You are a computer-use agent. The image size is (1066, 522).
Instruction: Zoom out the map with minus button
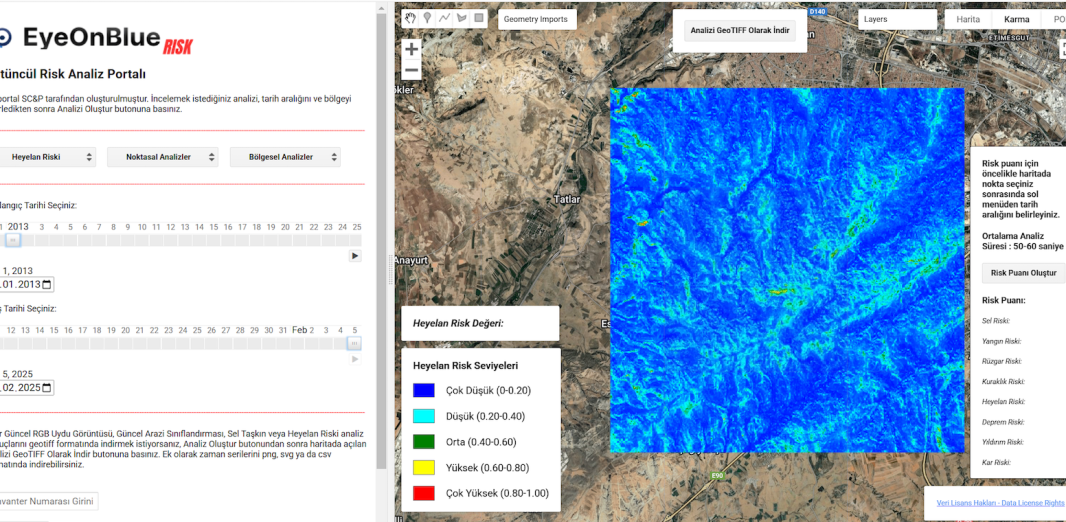click(x=411, y=70)
